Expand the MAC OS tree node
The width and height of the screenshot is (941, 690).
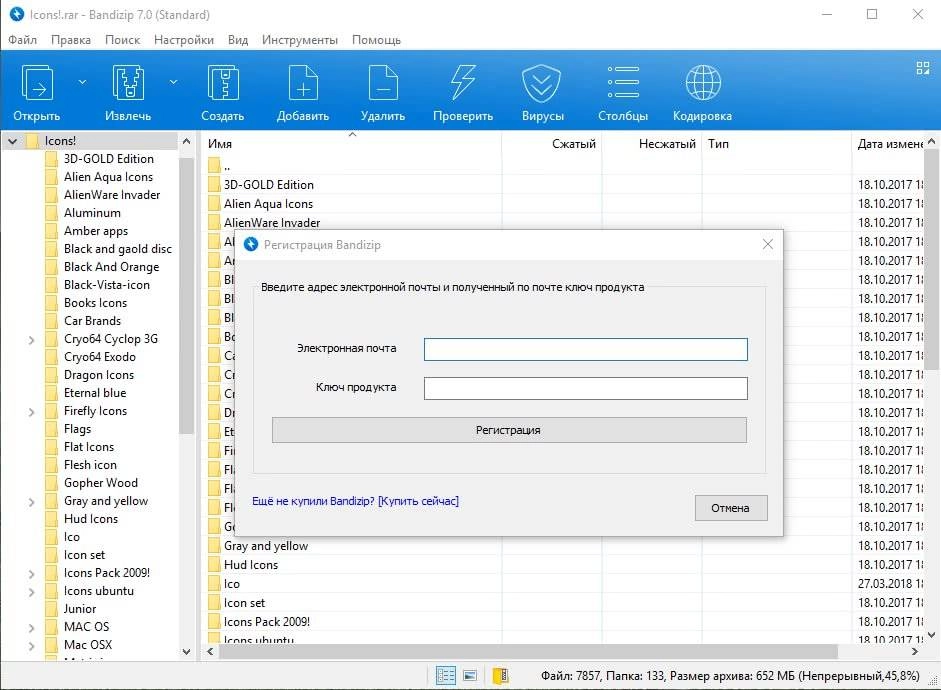tap(31, 628)
